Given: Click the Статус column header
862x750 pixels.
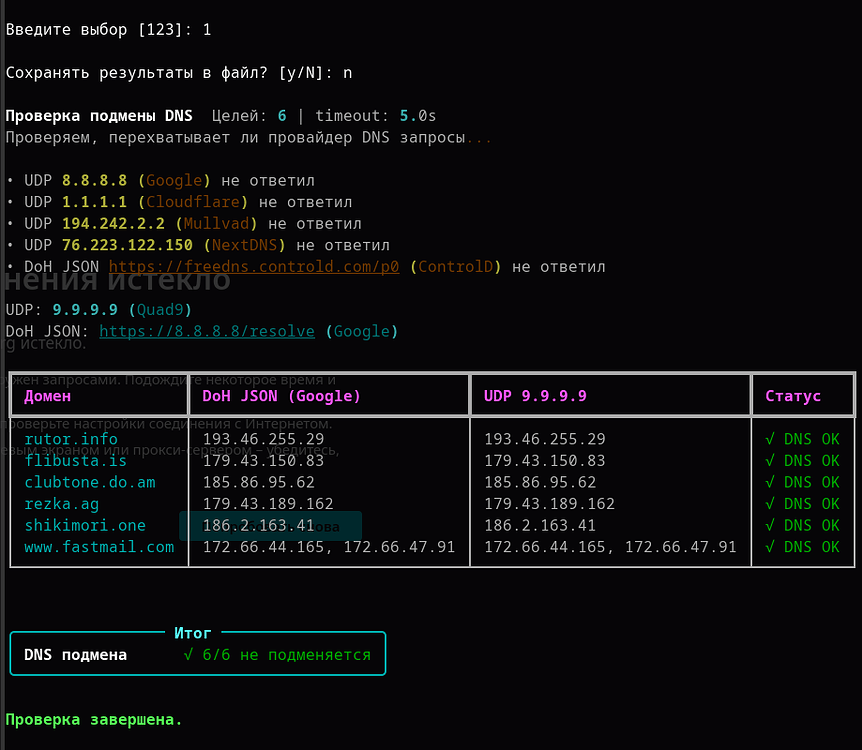Looking at the screenshot, I should point(793,396).
